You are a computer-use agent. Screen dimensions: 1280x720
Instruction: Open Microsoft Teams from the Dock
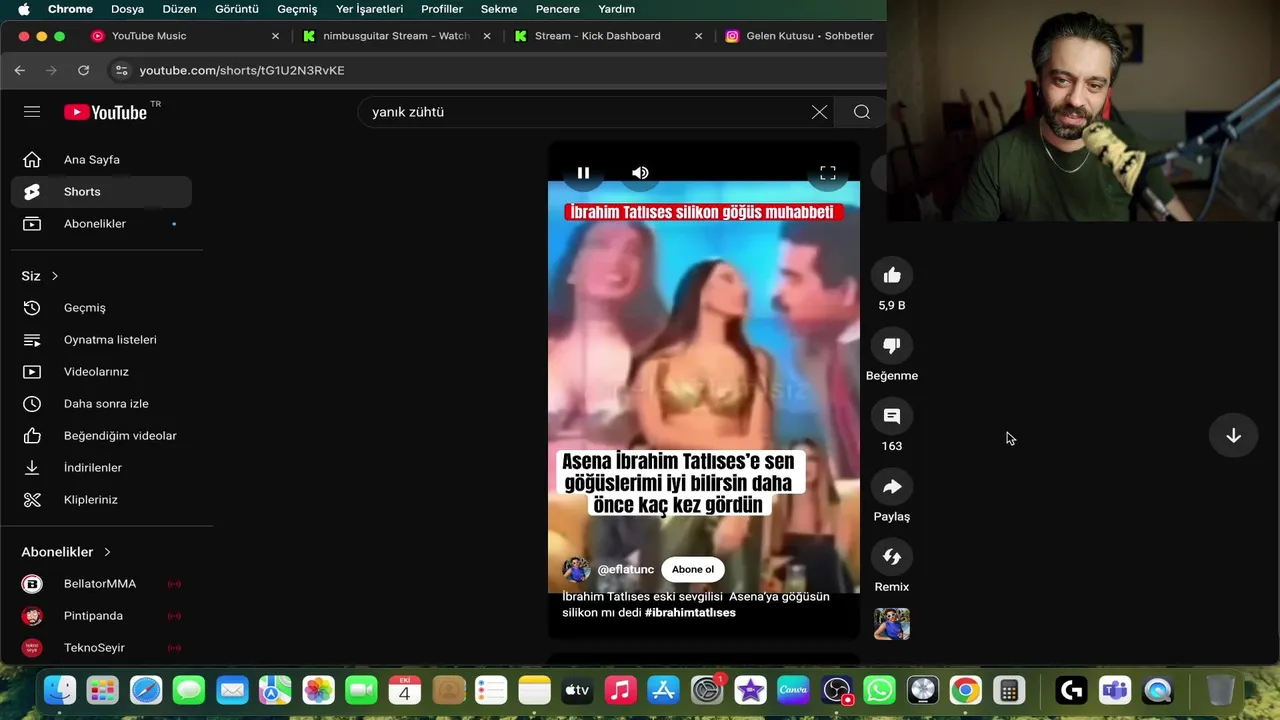pos(1115,690)
